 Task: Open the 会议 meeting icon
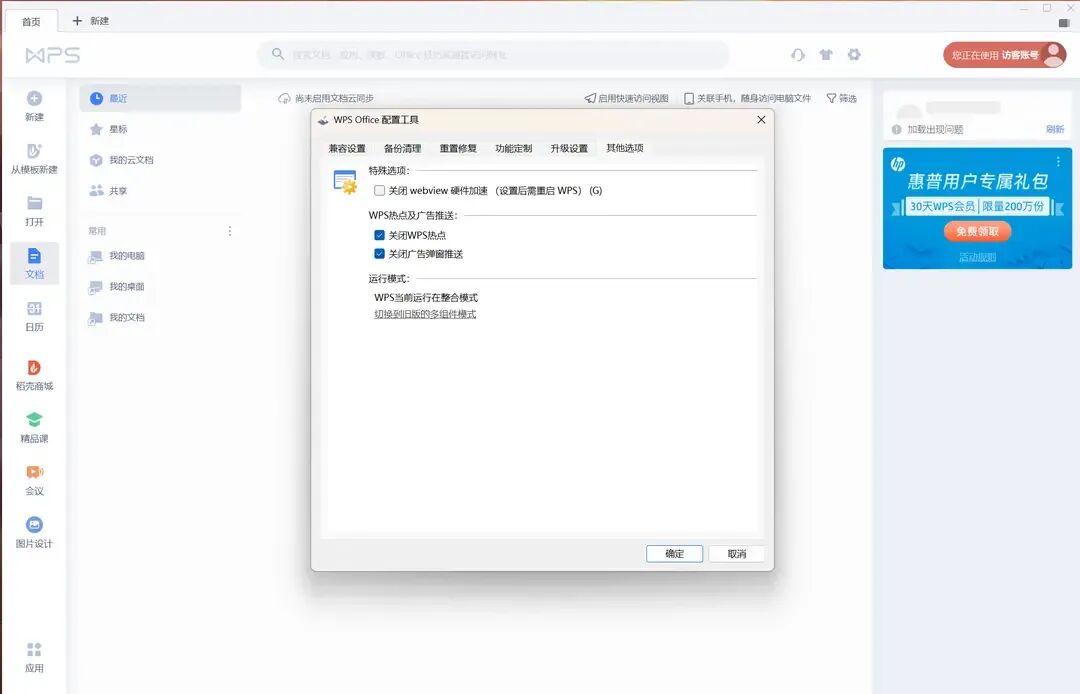(34, 472)
